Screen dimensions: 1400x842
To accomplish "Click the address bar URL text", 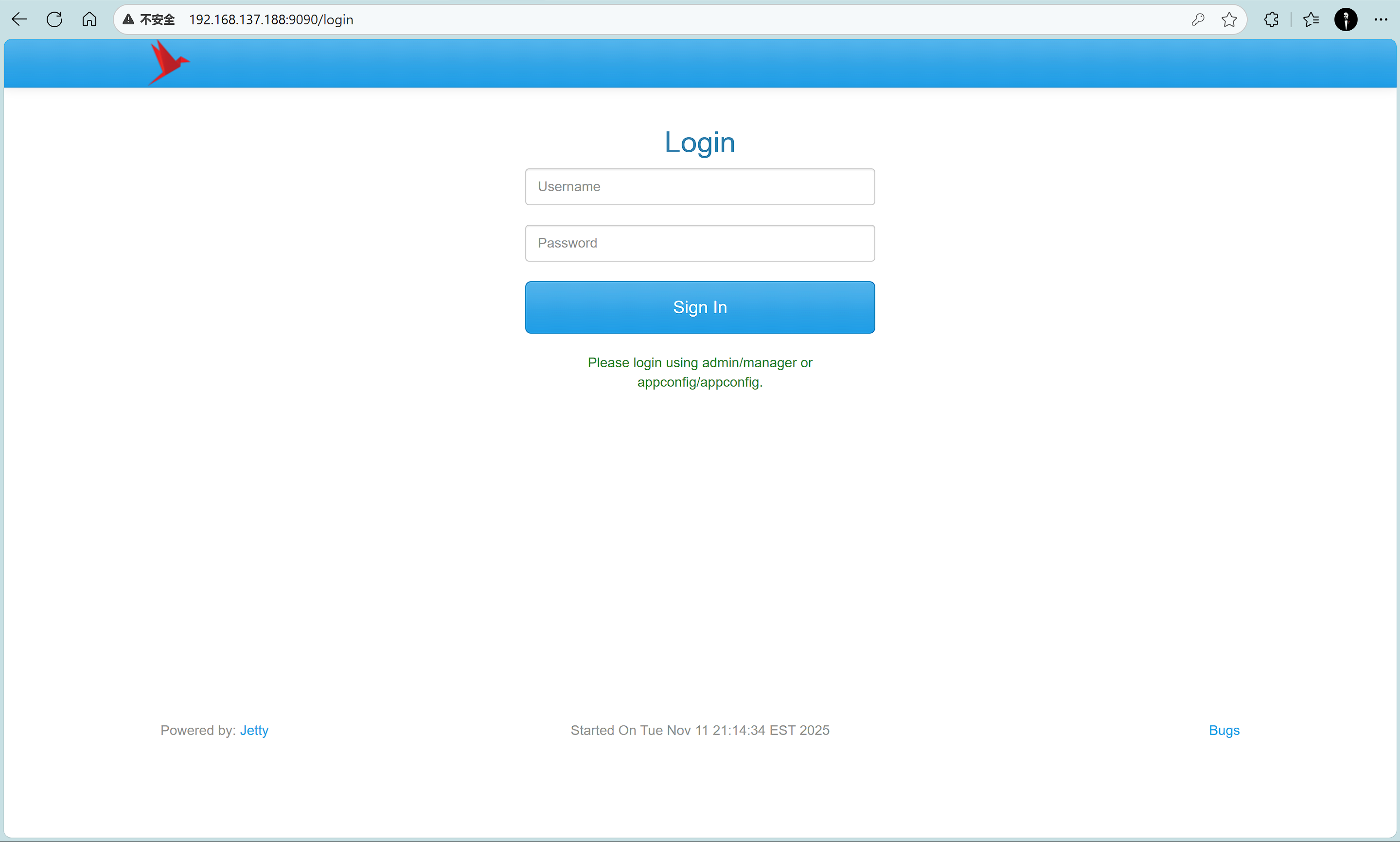I will tap(271, 20).
